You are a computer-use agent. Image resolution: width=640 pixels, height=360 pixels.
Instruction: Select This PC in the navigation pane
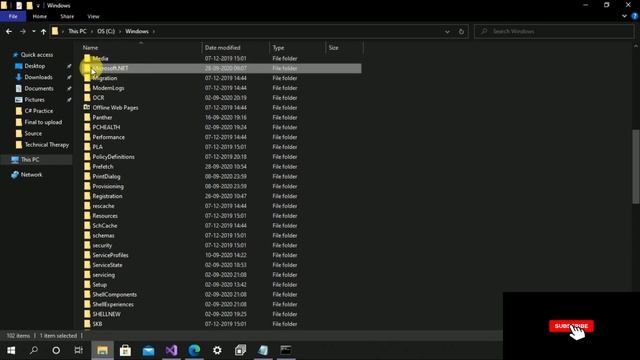(30, 160)
